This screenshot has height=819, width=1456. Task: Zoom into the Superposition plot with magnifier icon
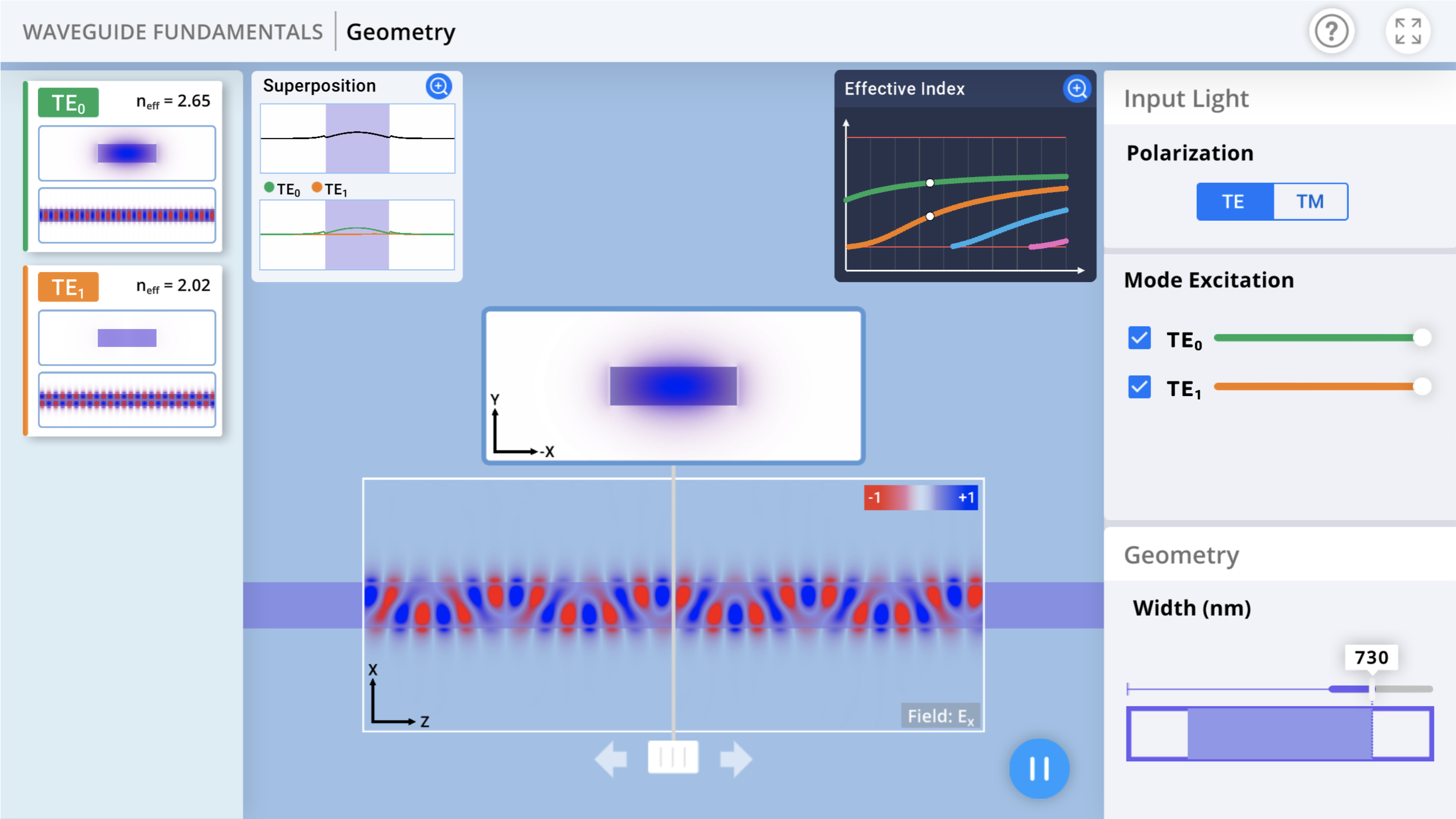[x=439, y=86]
